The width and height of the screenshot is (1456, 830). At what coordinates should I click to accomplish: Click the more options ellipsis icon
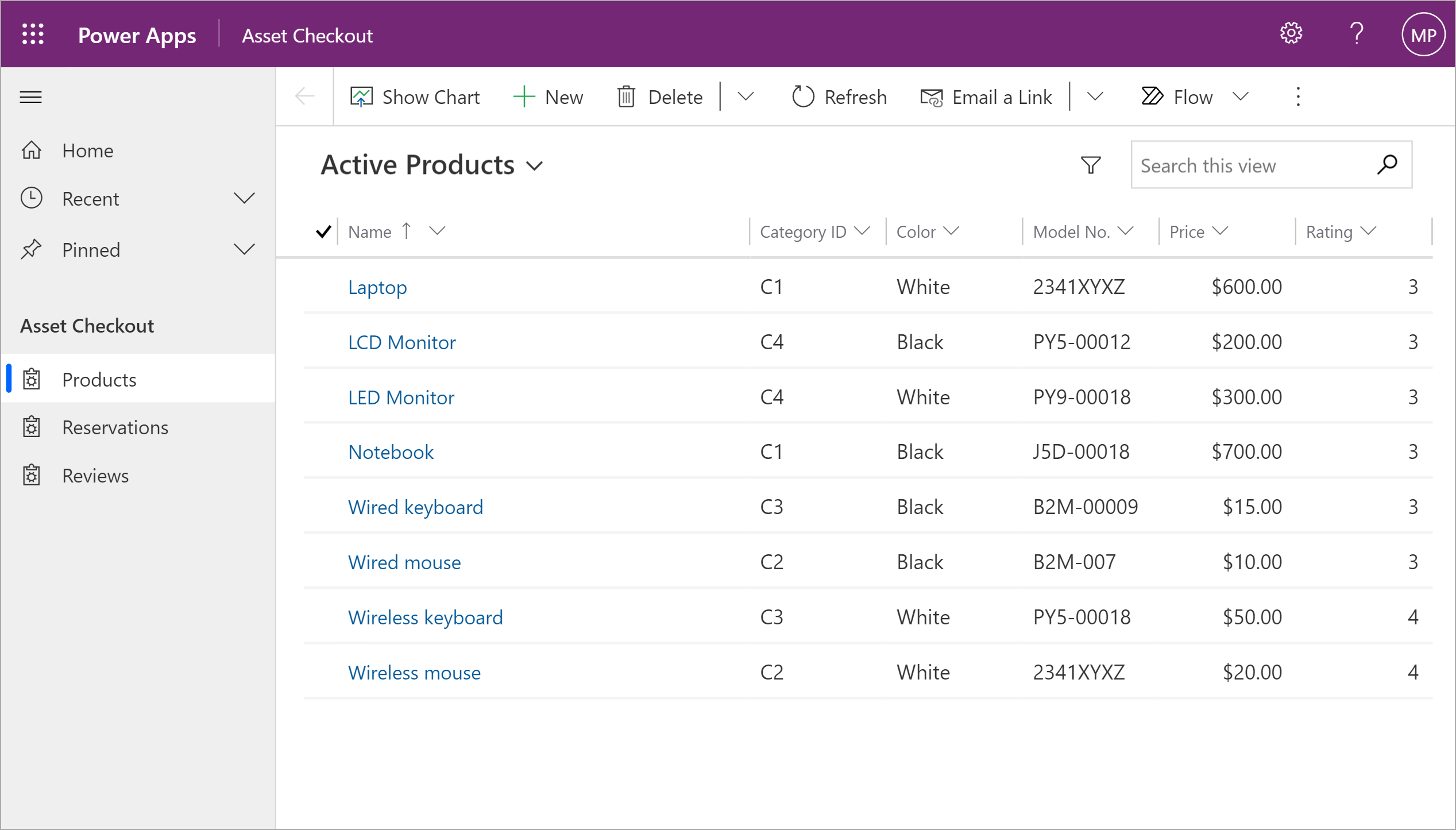click(1297, 97)
